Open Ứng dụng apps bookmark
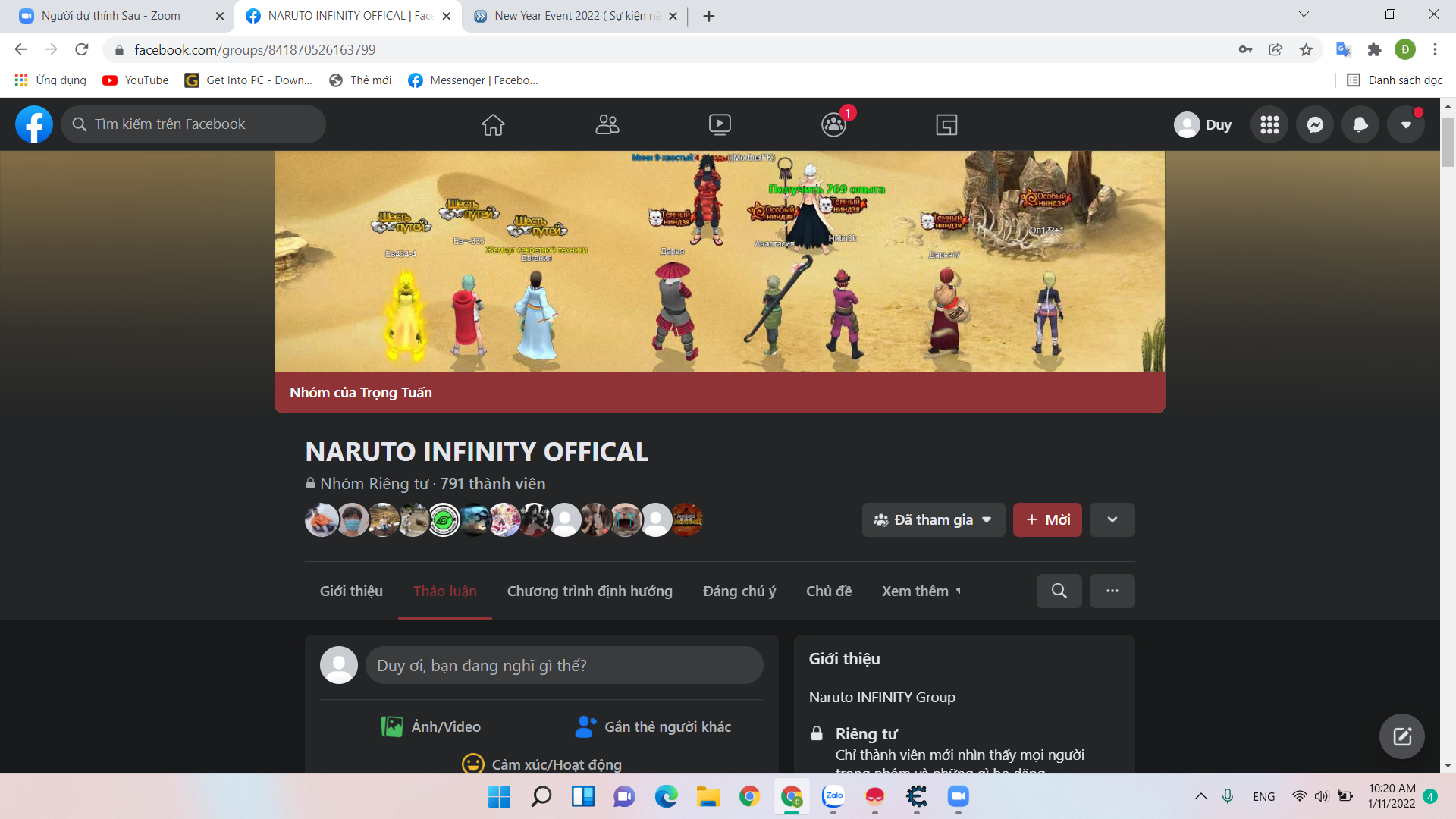The height and width of the screenshot is (819, 1456). coord(50,80)
